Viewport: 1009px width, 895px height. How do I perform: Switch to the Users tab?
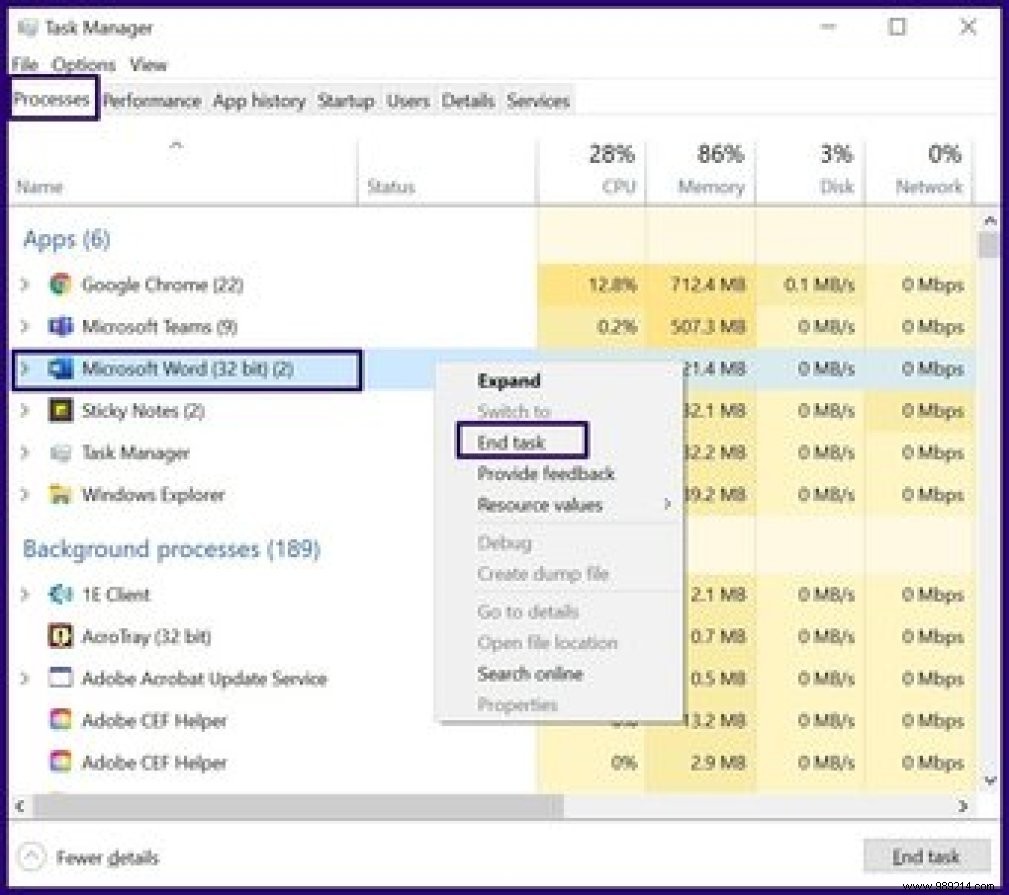point(408,101)
